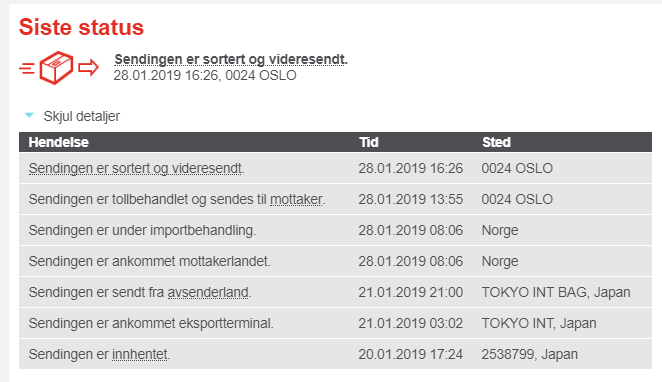662x382 pixels.
Task: Open bold status link 'Sendingen er sortert og videresendt'
Action: click(231, 60)
